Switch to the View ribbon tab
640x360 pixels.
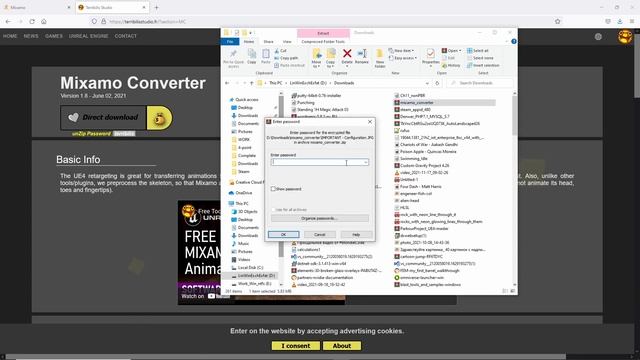point(287,41)
